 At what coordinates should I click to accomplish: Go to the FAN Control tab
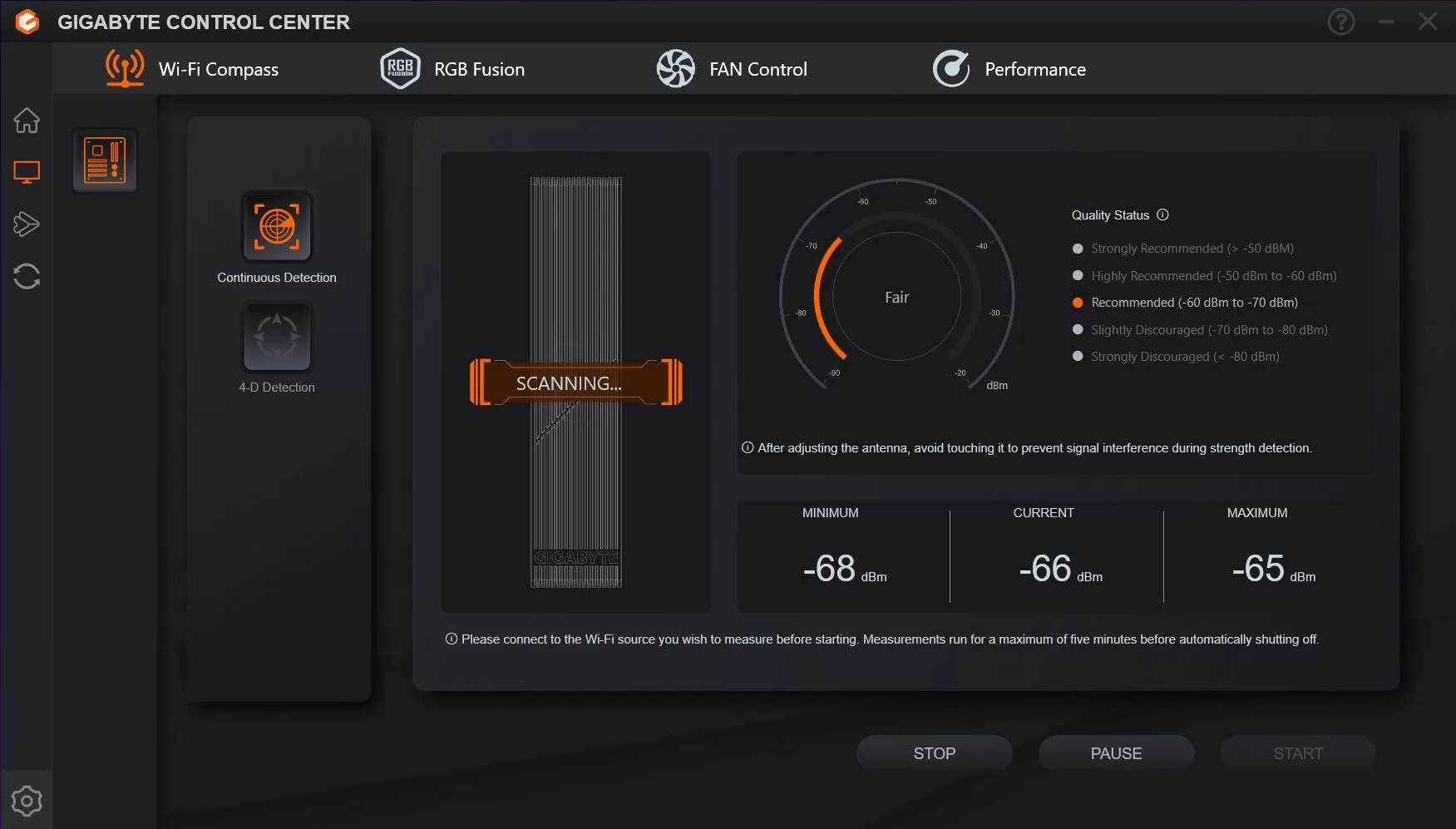click(732, 69)
